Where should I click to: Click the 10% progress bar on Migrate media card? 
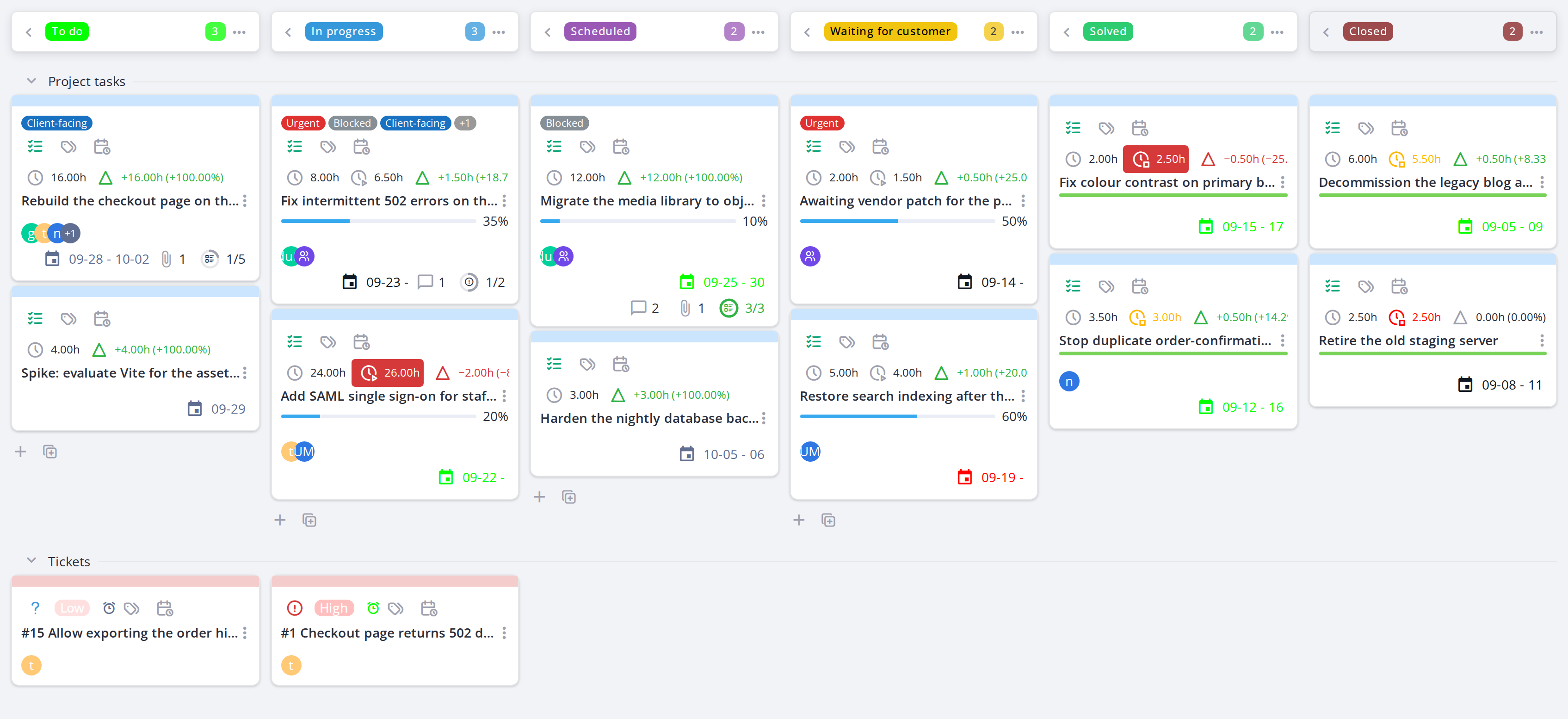[638, 221]
